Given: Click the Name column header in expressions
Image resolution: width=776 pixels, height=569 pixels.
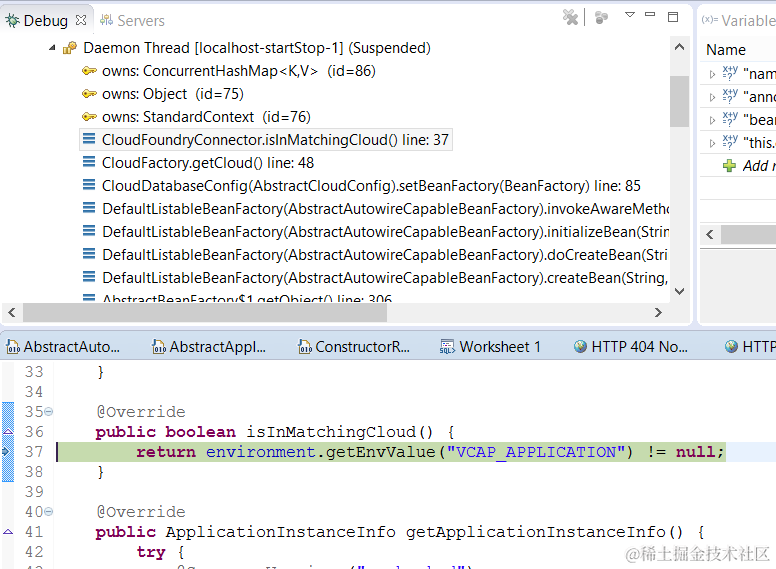Looking at the screenshot, I should pyautogui.click(x=726, y=50).
